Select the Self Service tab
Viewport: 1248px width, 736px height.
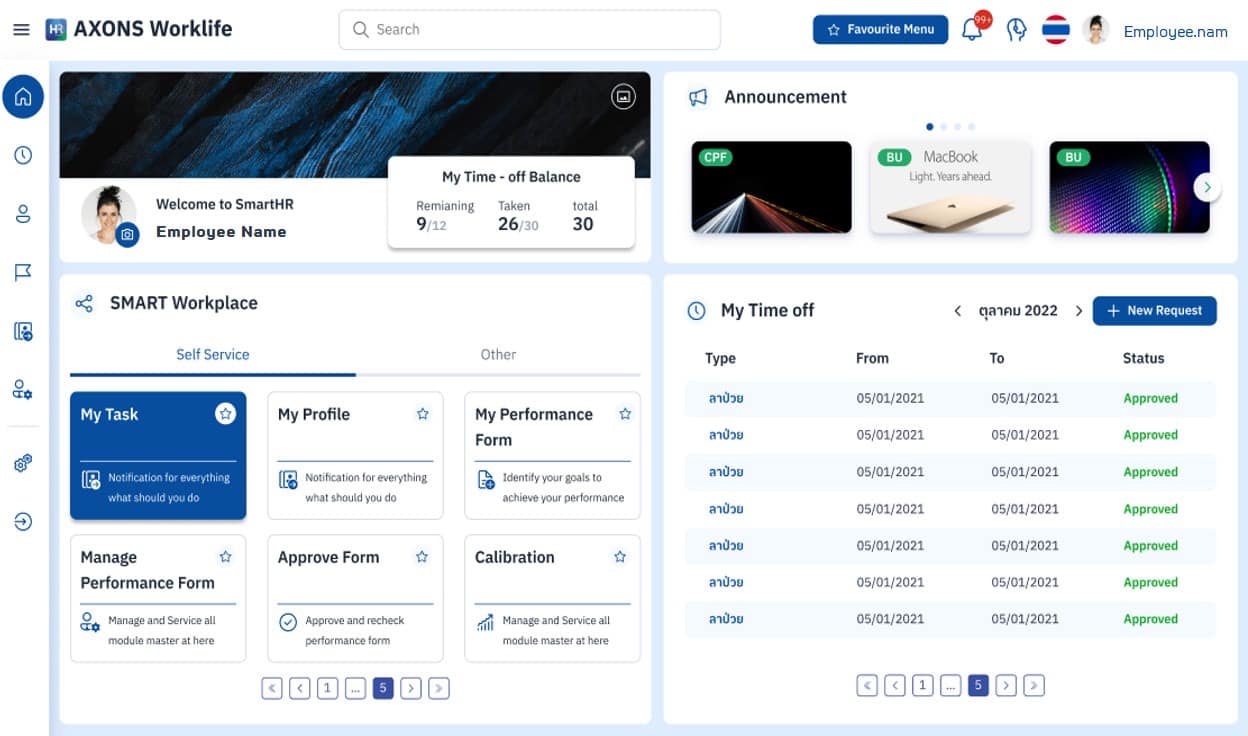pyautogui.click(x=212, y=355)
